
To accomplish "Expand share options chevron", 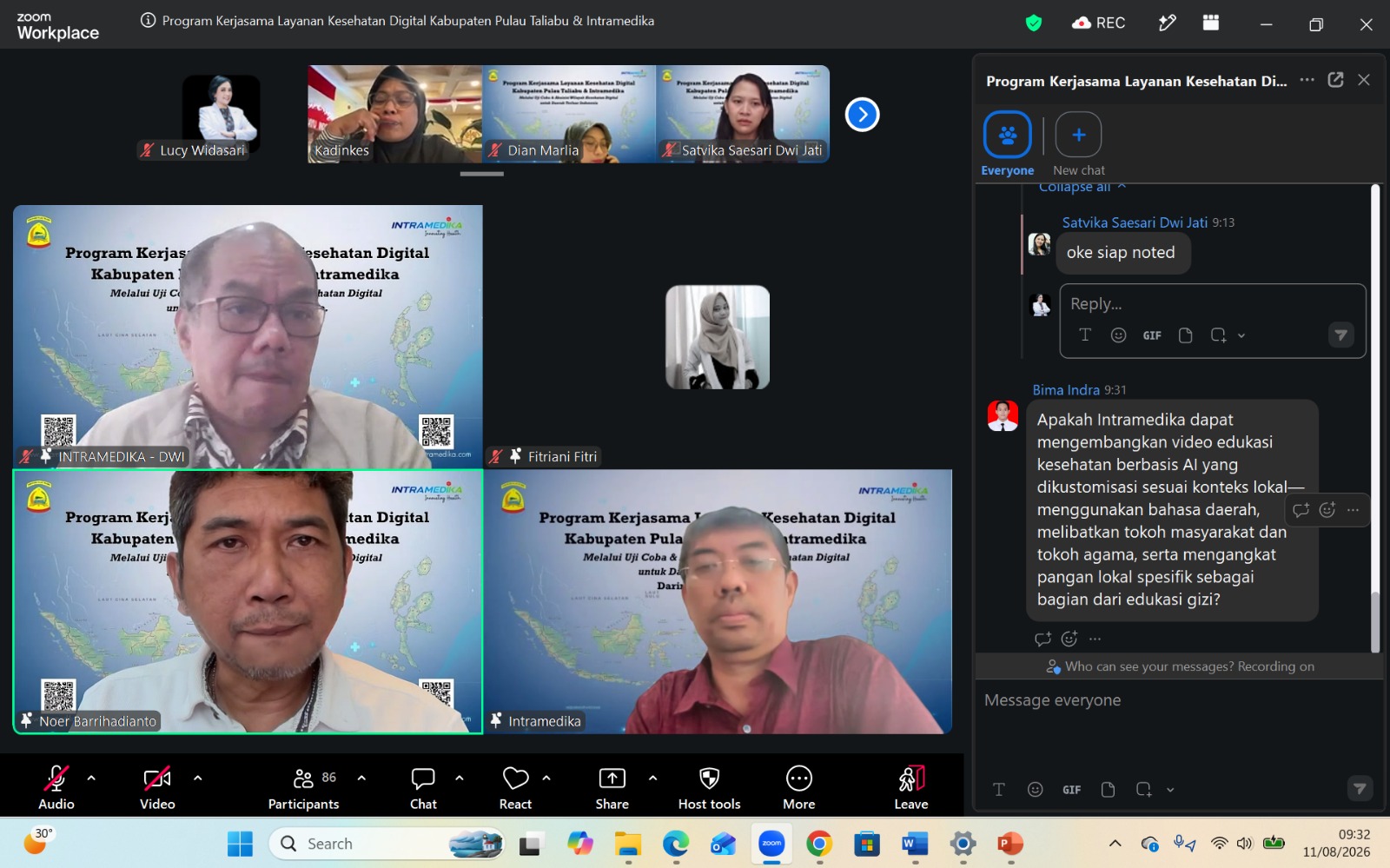I will 652,778.
